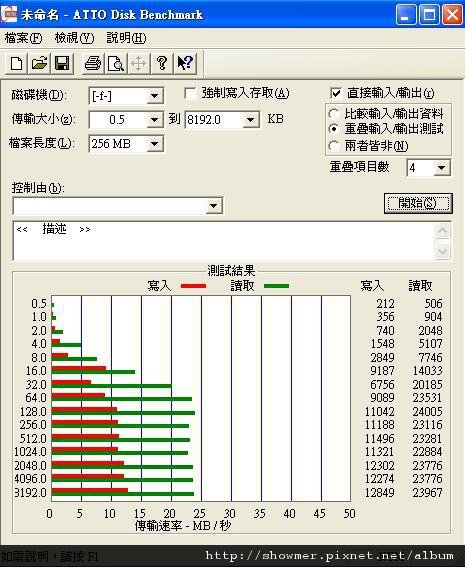The image size is (465, 567).
Task: Click inside the 描述 description text area
Action: 224,241
